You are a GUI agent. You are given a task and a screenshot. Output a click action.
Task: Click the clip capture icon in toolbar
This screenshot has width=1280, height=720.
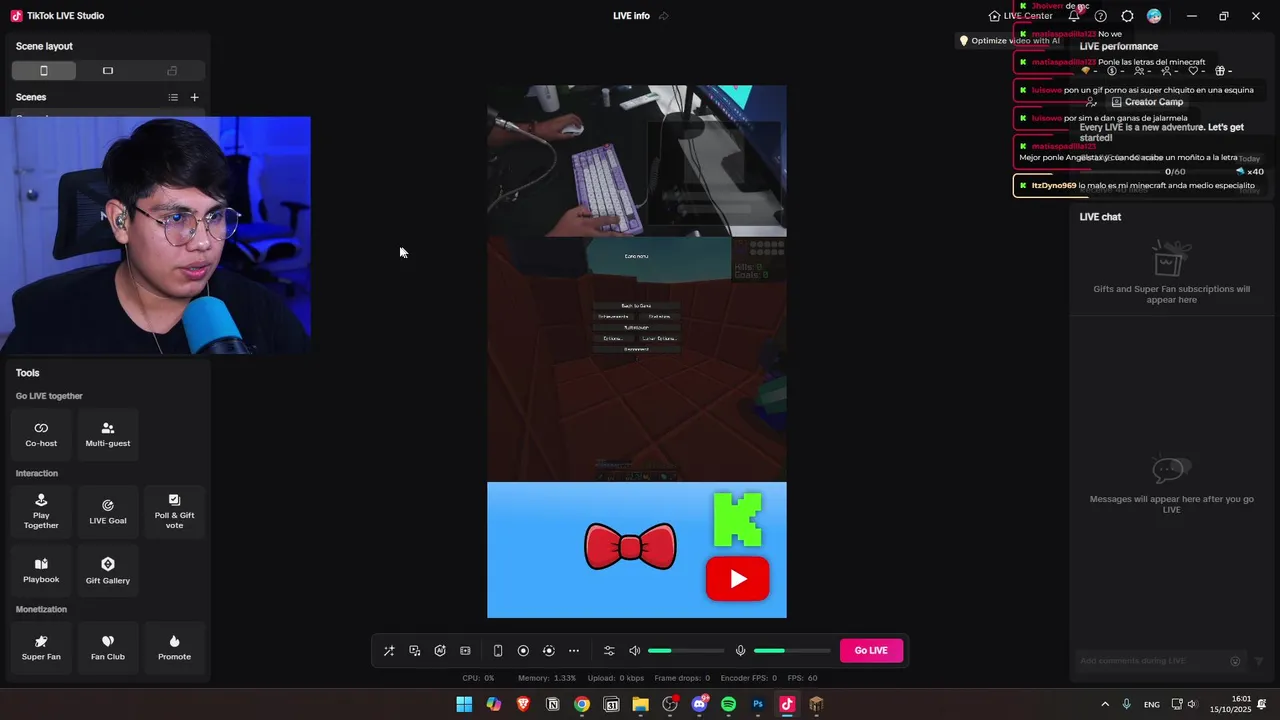point(465,651)
